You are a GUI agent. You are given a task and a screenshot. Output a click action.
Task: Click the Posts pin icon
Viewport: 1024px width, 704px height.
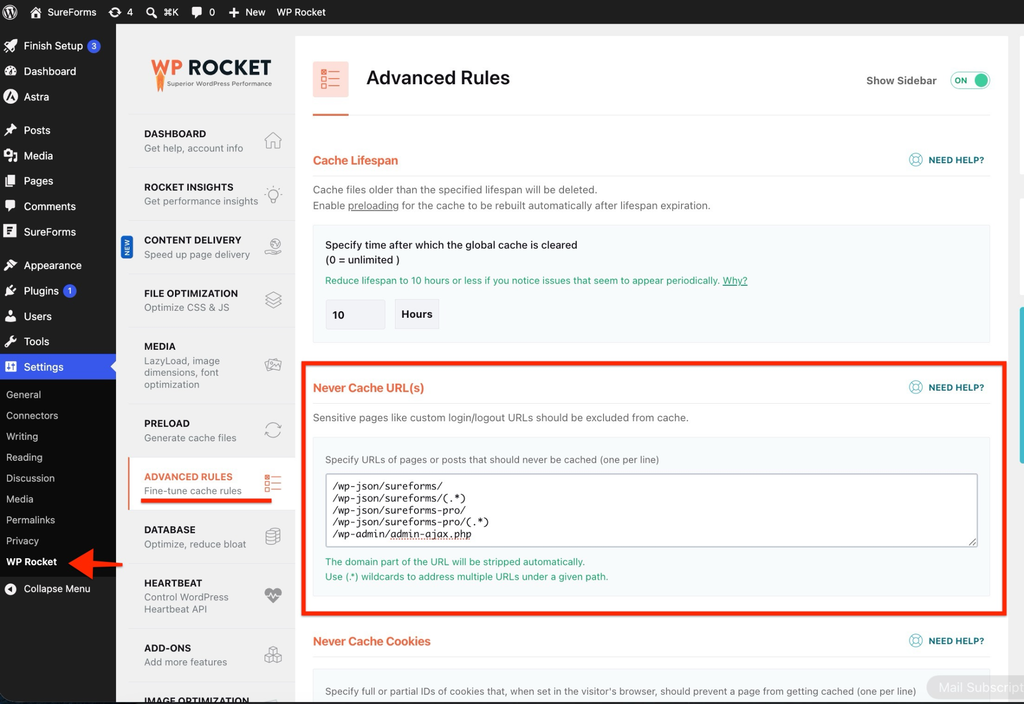pyautogui.click(x=10, y=130)
